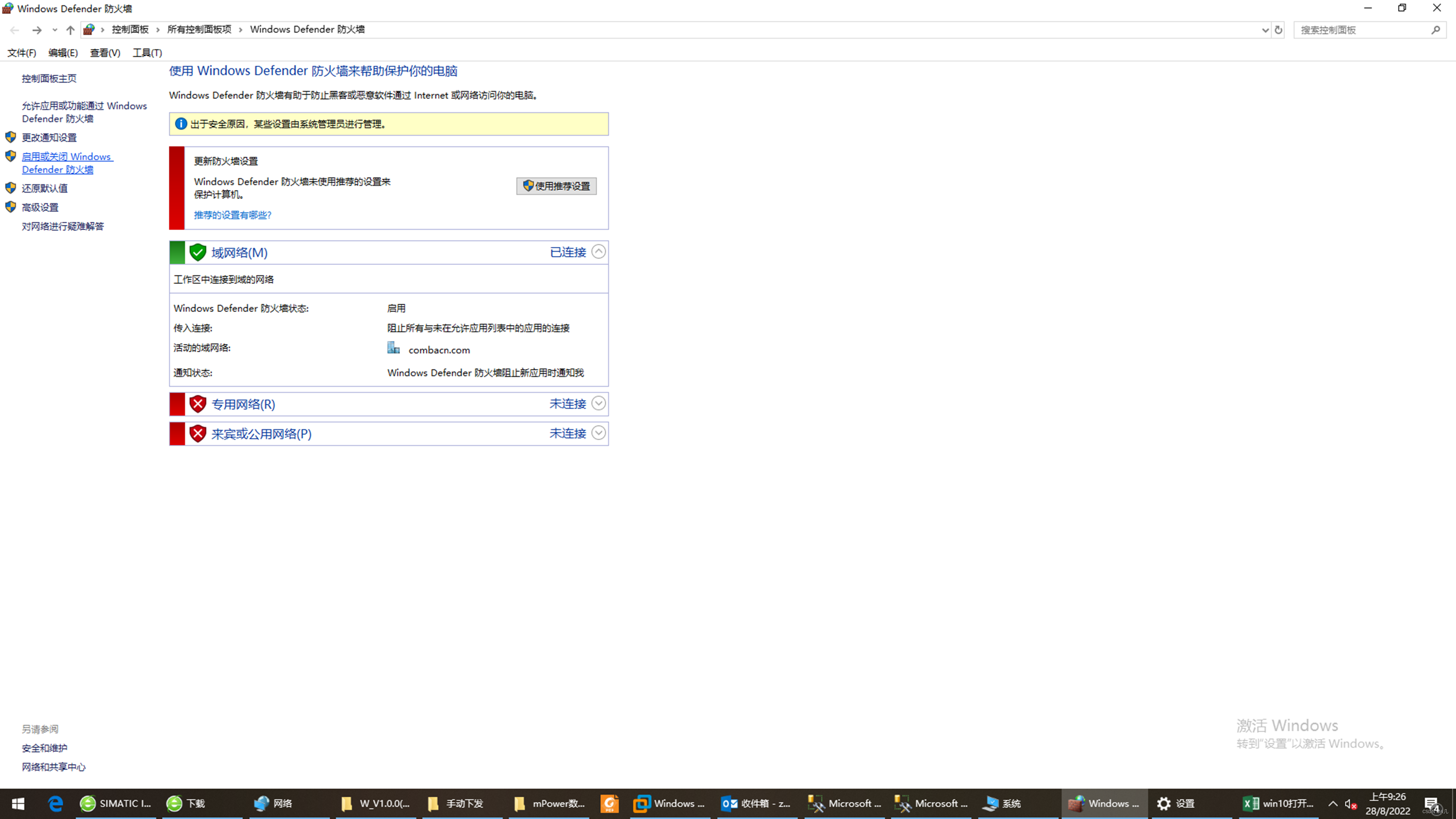Click the muted volume icon in the system tray
Screen dimensions: 1456x819
[x=1350, y=804]
